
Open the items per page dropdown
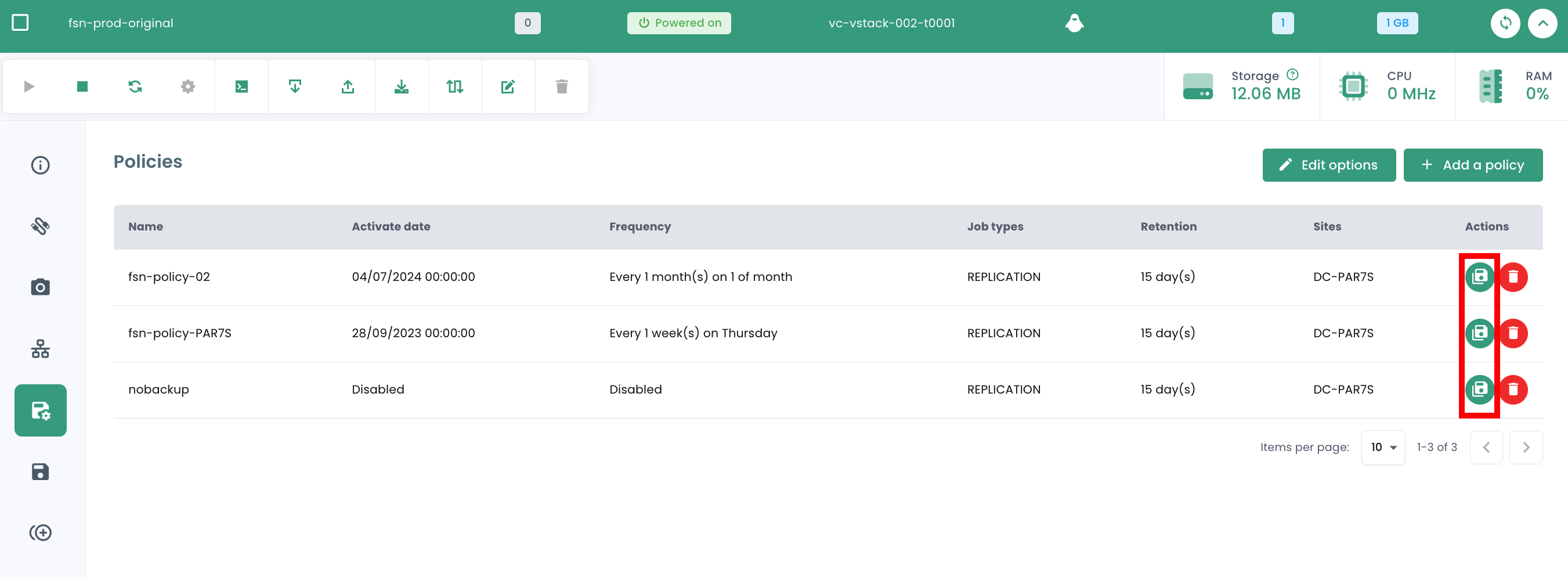tap(1383, 448)
